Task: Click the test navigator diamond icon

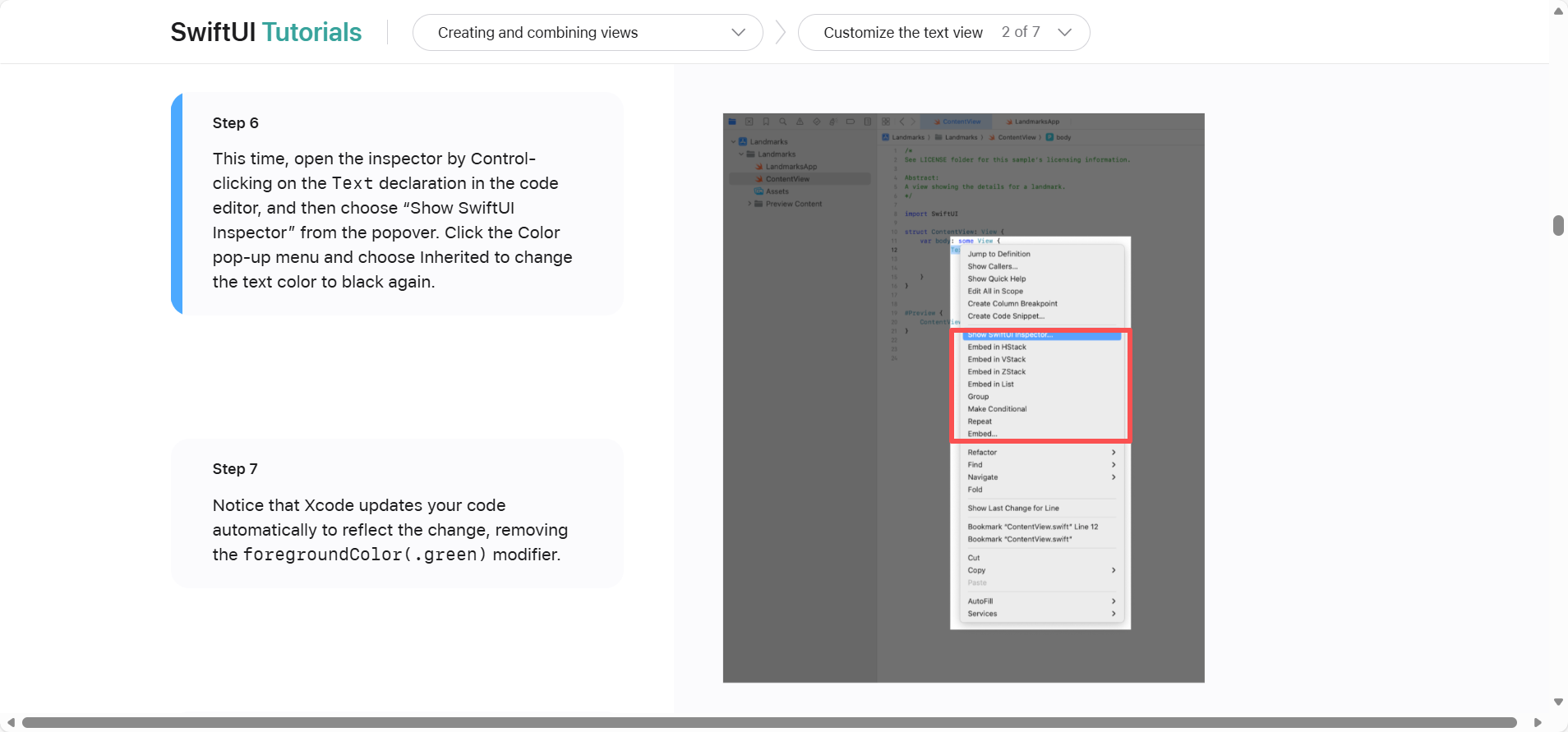Action: point(817,122)
